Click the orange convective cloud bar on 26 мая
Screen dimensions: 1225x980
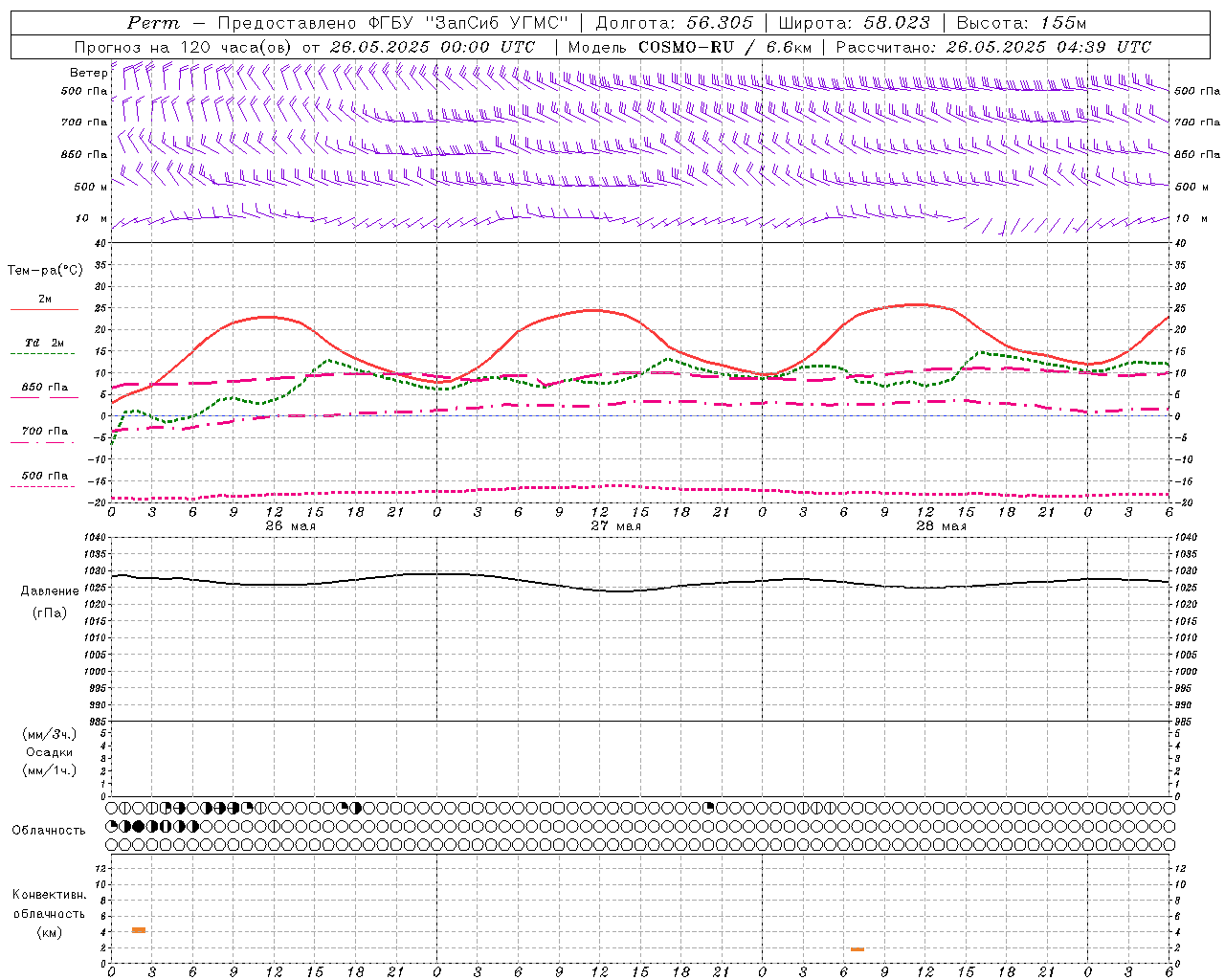click(139, 930)
